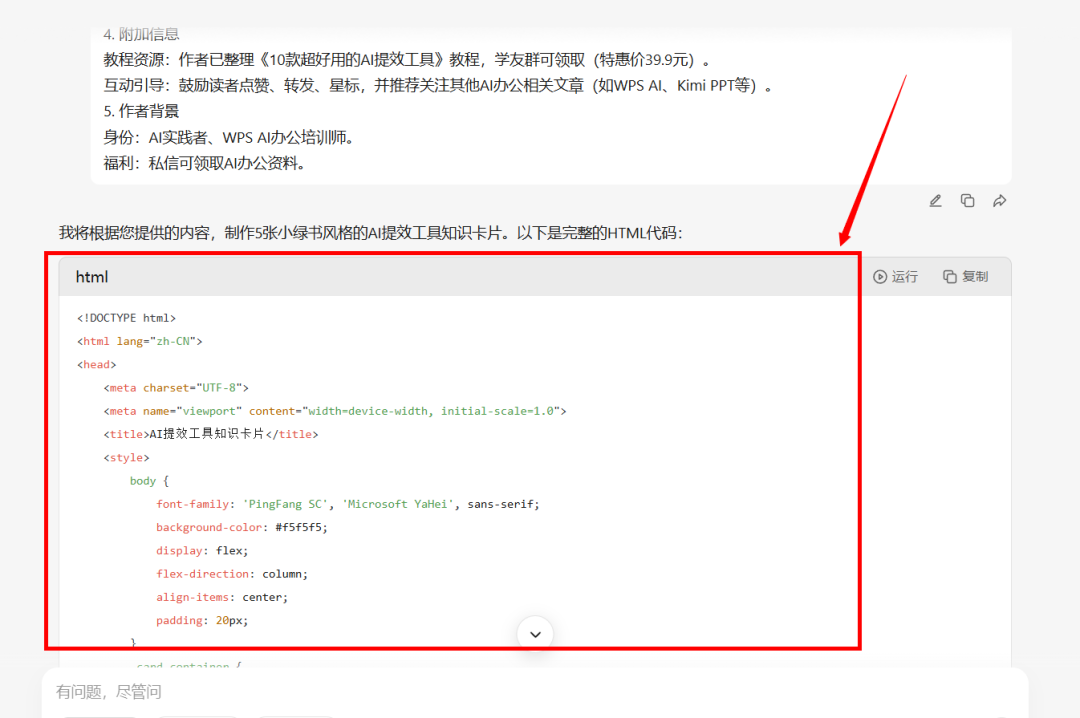Image resolution: width=1080 pixels, height=718 pixels.
Task: Focus the 有问题，尽管问 input field
Action: 534,691
